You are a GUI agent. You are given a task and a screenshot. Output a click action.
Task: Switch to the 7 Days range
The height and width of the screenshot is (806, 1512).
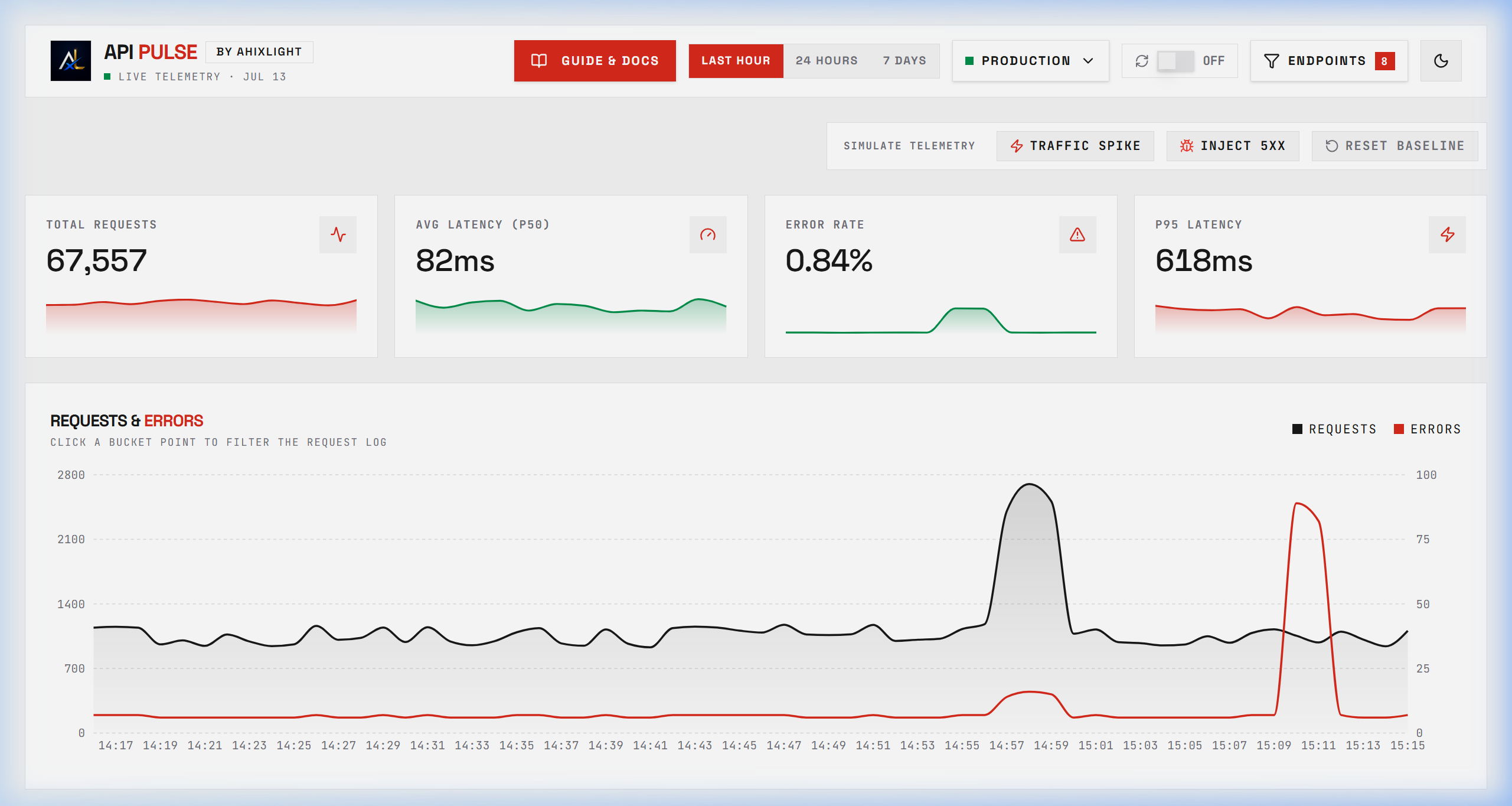pyautogui.click(x=904, y=61)
